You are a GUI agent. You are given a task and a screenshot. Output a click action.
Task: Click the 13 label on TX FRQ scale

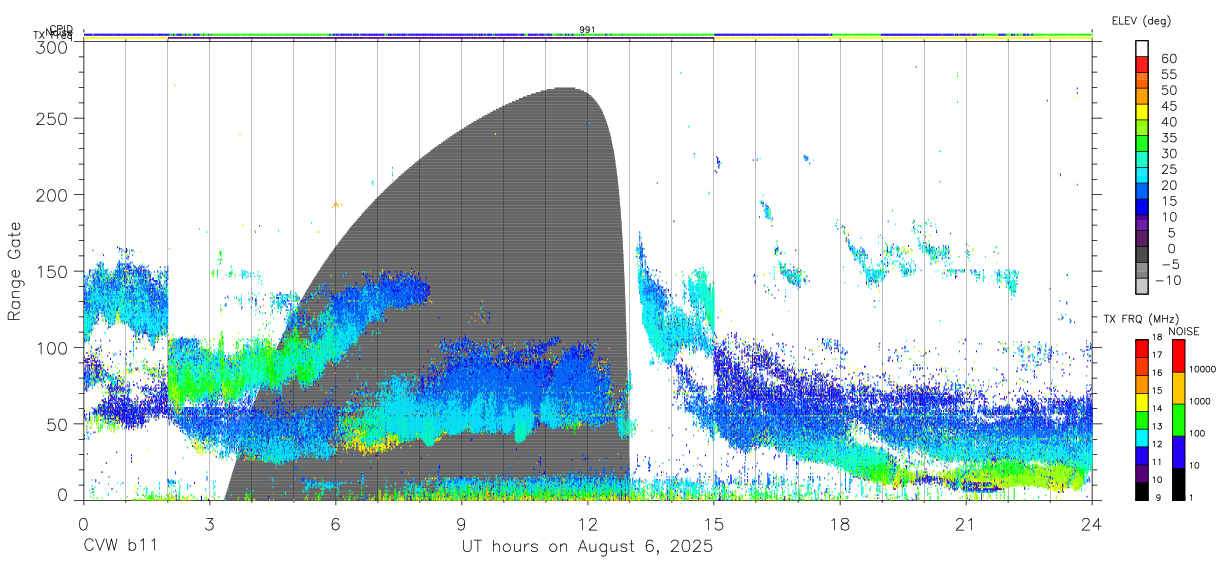click(x=1157, y=426)
